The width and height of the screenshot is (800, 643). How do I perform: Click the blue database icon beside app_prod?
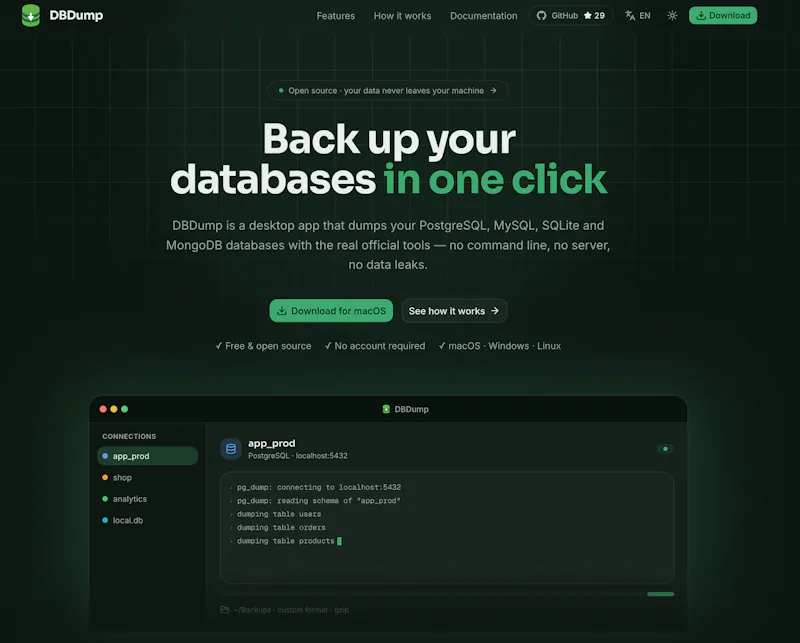tap(231, 449)
